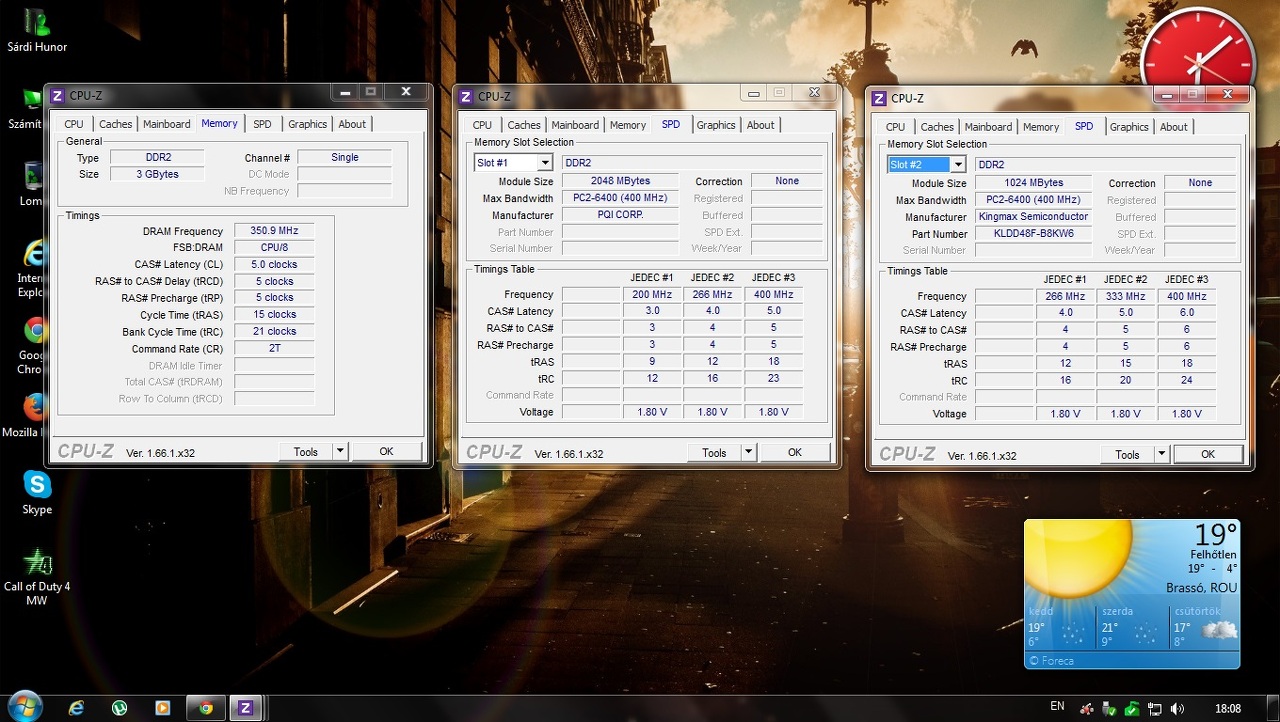The height and width of the screenshot is (722, 1280).
Task: Expand the Slot #2 memory slot dropdown
Action: pos(957,165)
